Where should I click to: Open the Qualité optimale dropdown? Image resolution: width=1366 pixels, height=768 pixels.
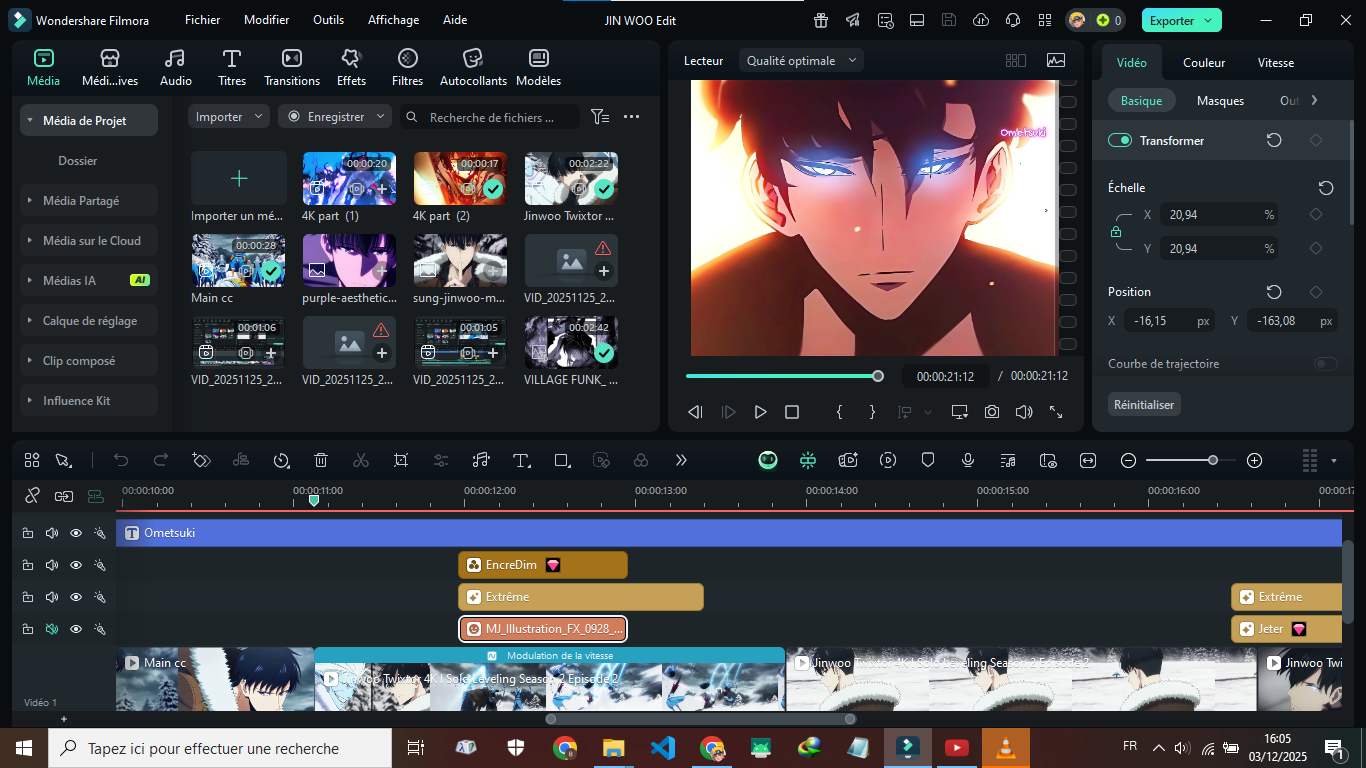(802, 61)
